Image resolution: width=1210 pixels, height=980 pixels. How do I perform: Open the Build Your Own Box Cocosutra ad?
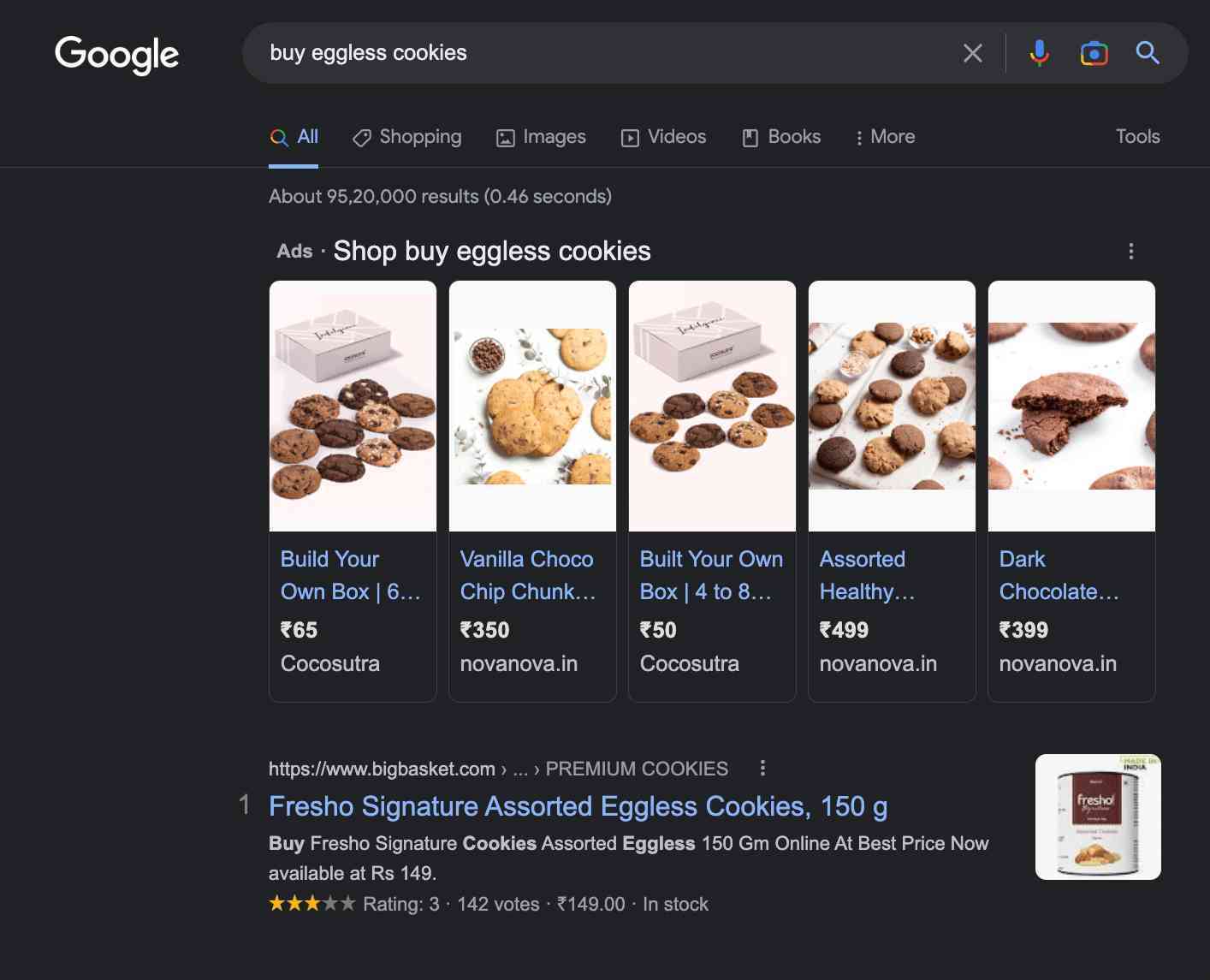tap(352, 574)
